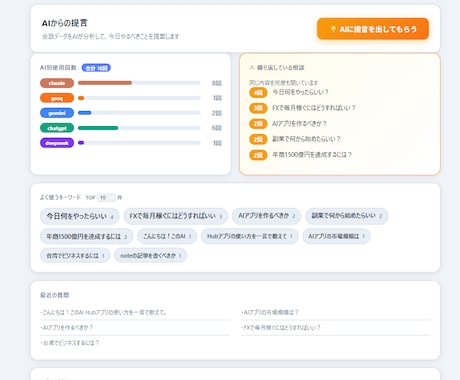Click the AIからの提言 heading
Viewport: 460px width, 380px height.
point(65,23)
